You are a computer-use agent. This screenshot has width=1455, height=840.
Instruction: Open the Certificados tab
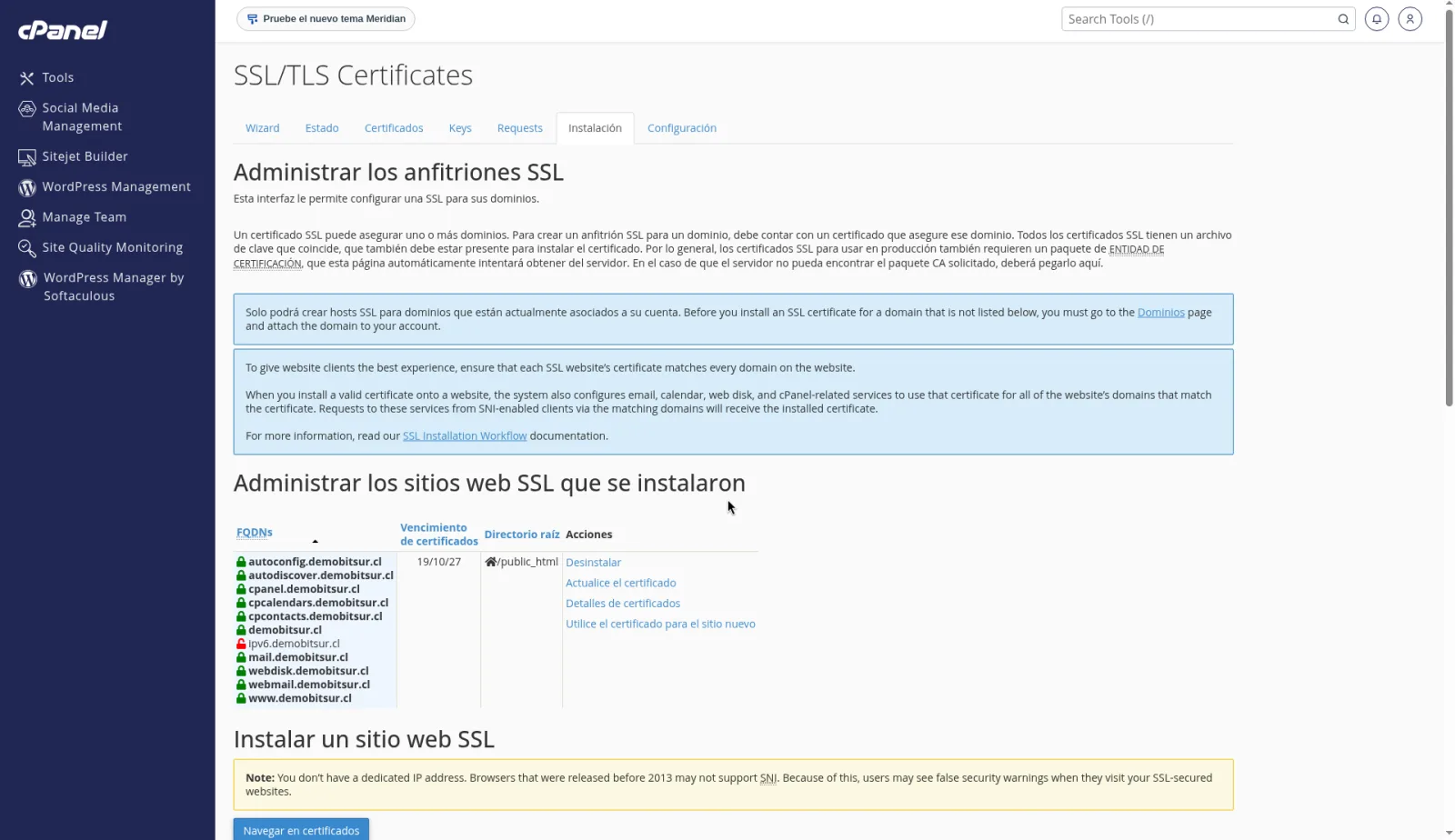[394, 128]
